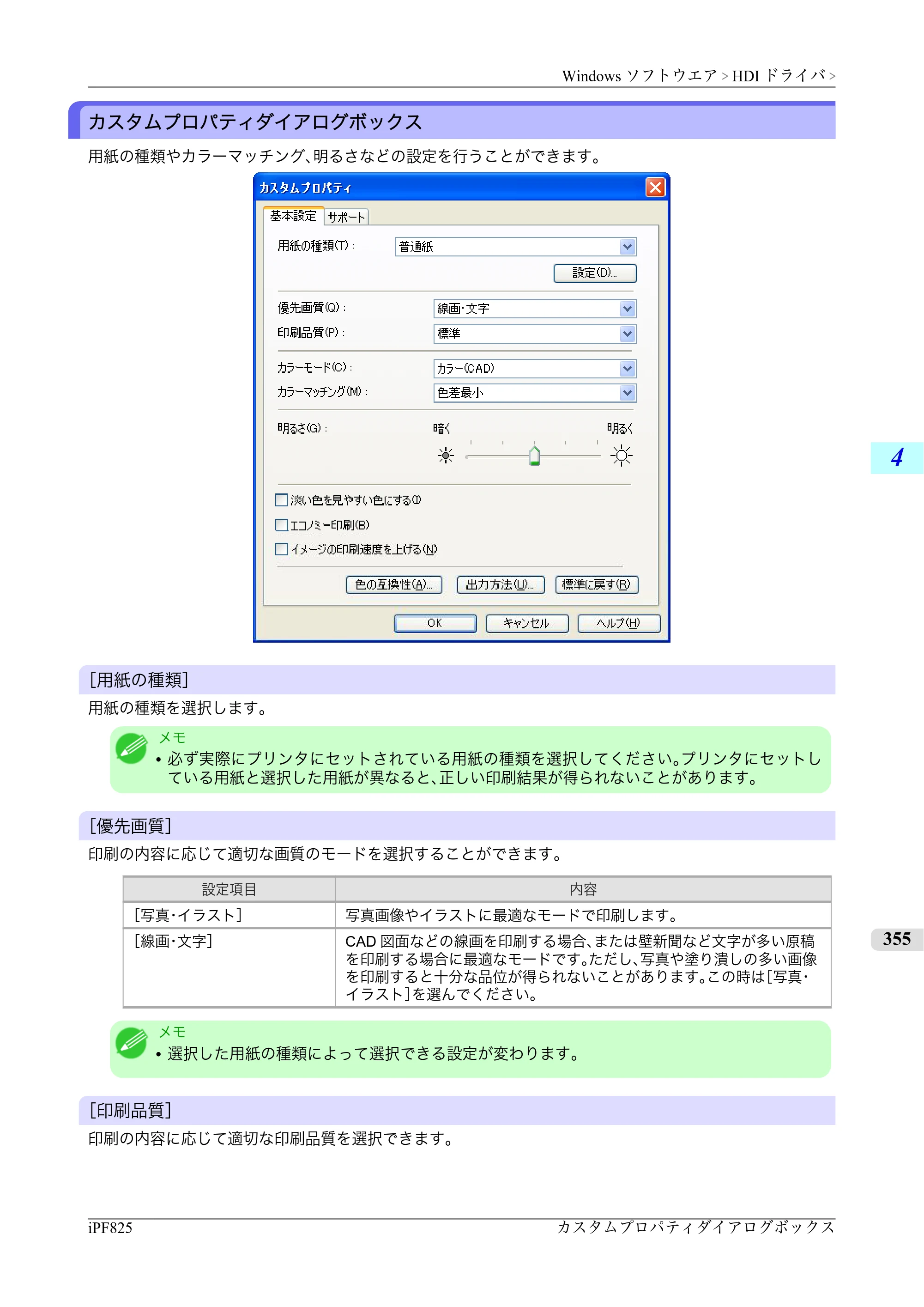Screen dimensions: 924x1307
Task: Click the darker sun icon left of slider
Action: click(446, 456)
